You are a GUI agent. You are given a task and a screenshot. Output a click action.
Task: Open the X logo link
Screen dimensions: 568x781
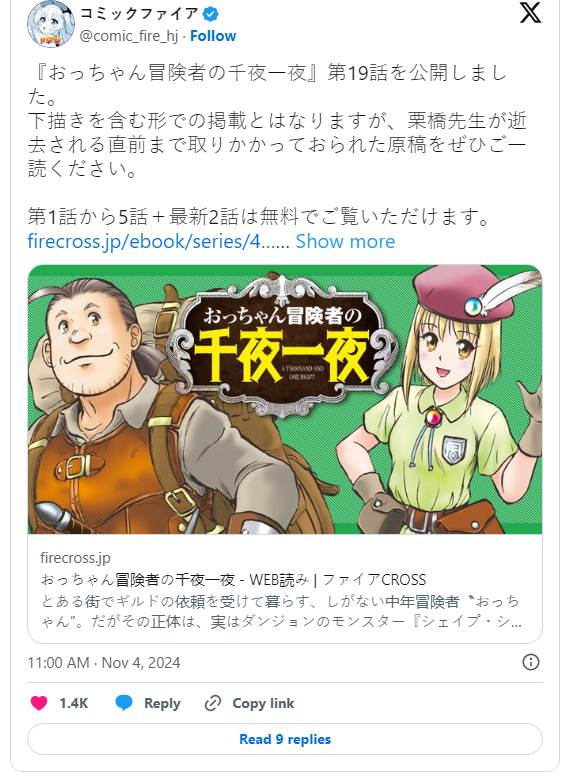coord(530,13)
